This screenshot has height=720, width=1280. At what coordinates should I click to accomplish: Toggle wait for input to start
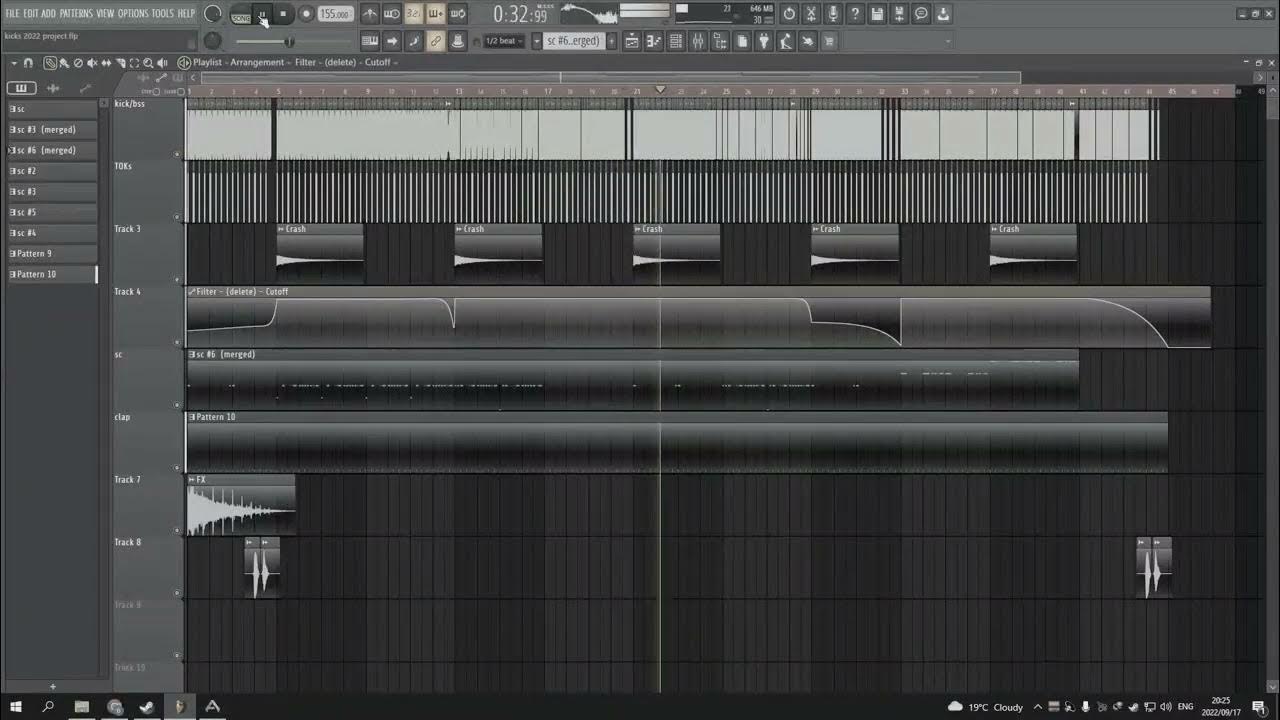click(392, 15)
